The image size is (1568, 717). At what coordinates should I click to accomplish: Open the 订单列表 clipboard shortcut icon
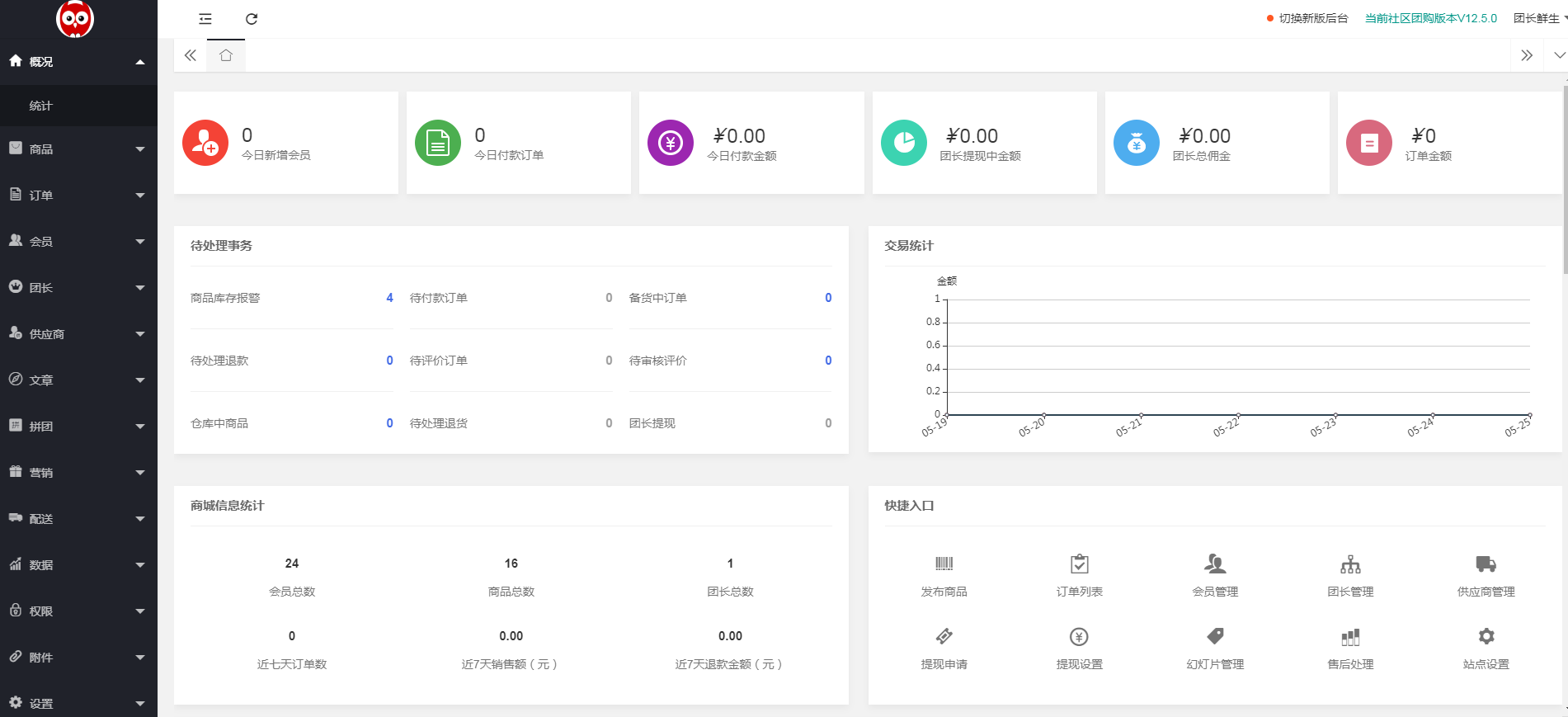tap(1079, 564)
